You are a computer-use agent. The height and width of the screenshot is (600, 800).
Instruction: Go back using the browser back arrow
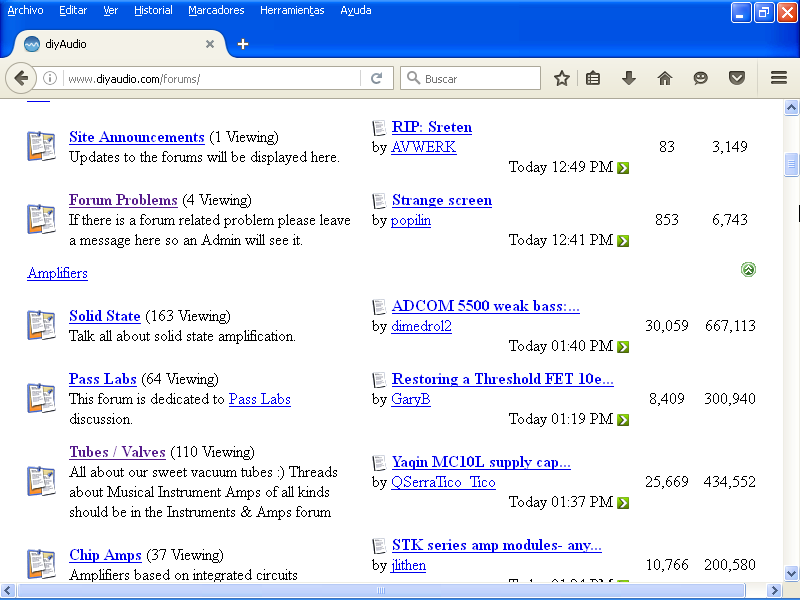click(x=21, y=79)
